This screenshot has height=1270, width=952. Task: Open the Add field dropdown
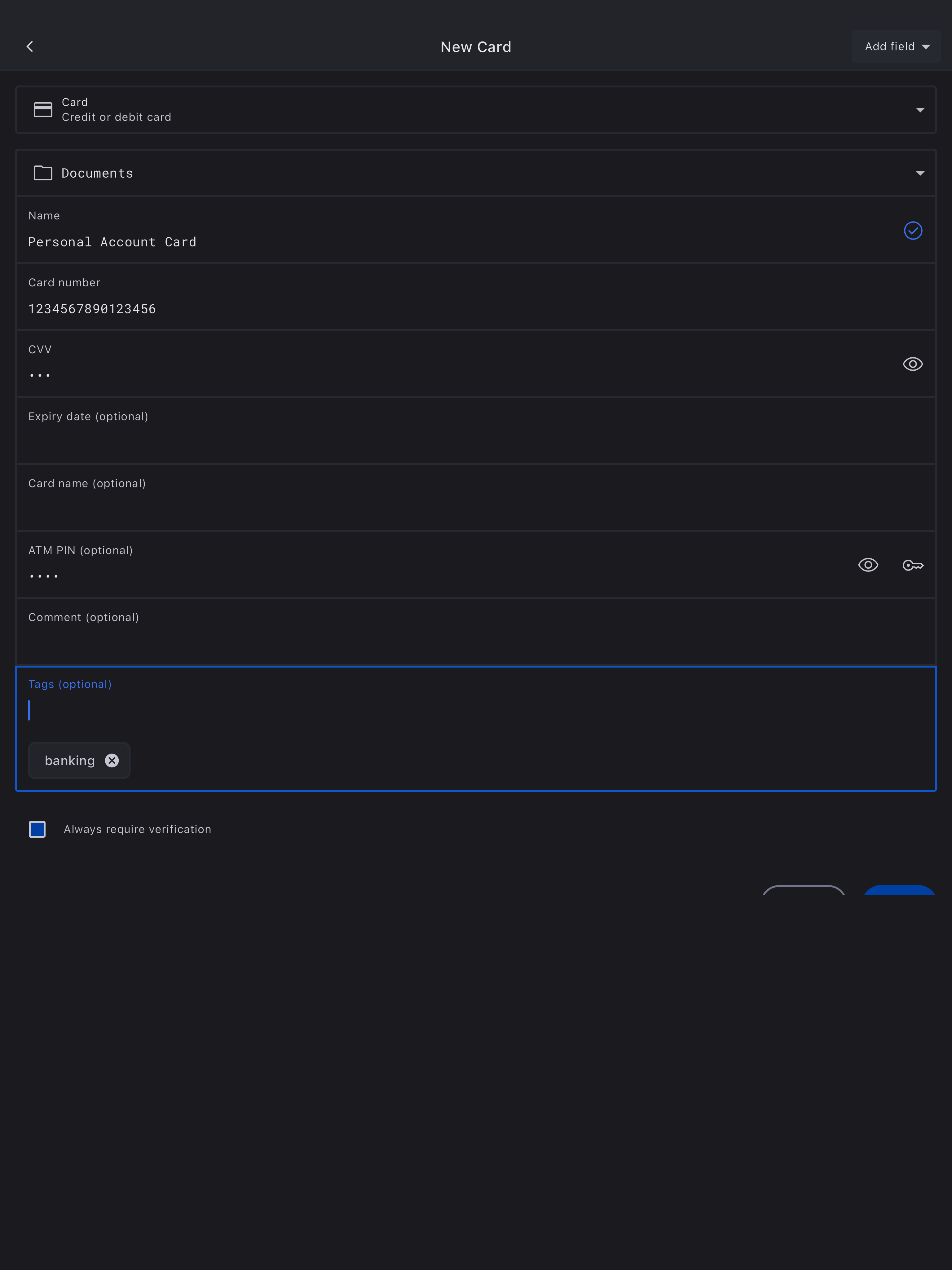(896, 46)
